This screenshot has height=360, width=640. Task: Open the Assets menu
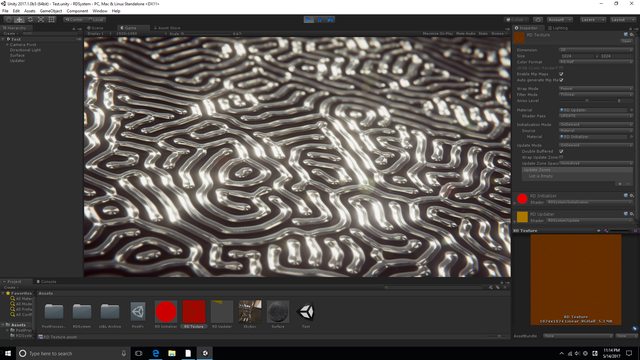[30, 11]
